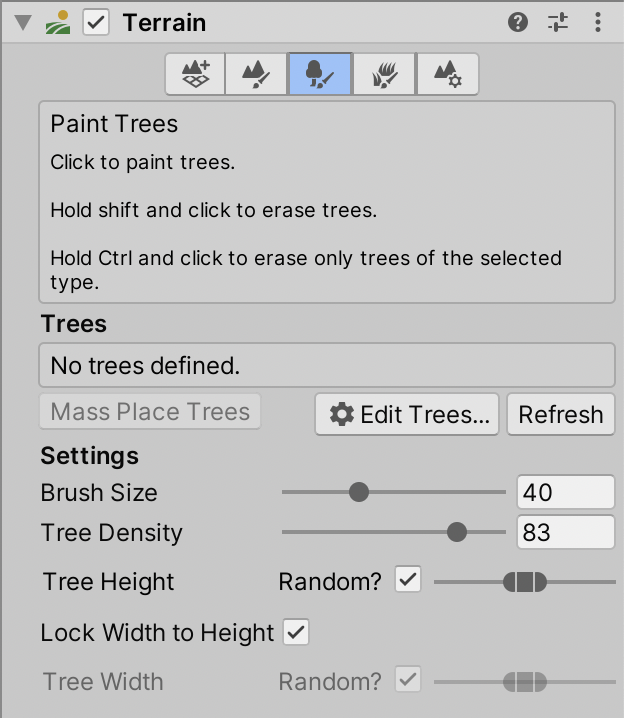The width and height of the screenshot is (624, 718).
Task: Click the No trees defined list box
Action: tap(326, 366)
